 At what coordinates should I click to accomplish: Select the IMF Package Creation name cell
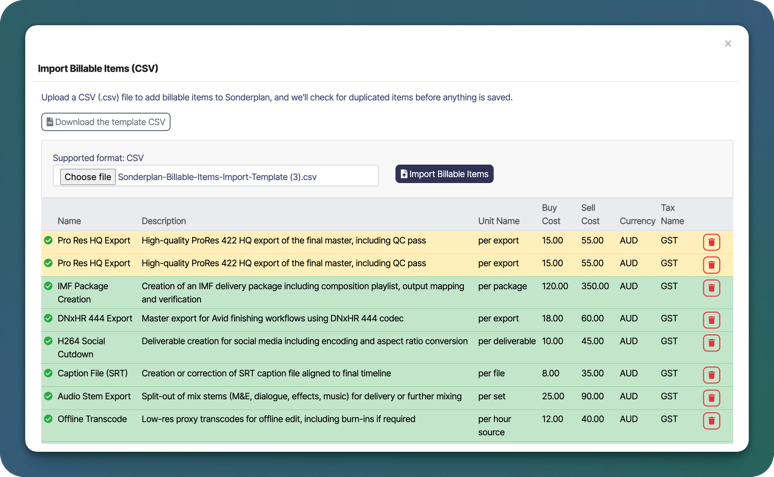(82, 292)
